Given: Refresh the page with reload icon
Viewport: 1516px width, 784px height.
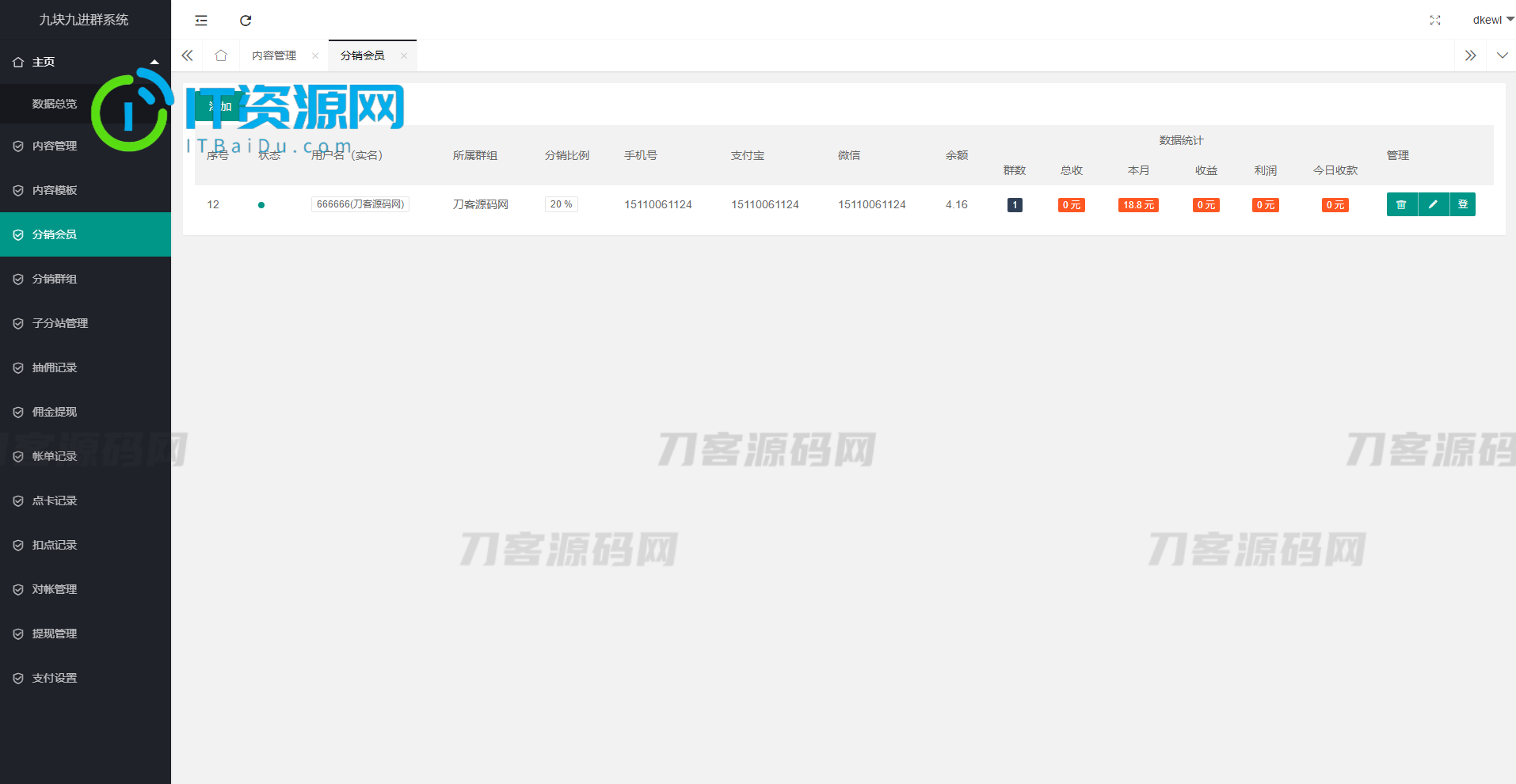Looking at the screenshot, I should click(x=246, y=21).
